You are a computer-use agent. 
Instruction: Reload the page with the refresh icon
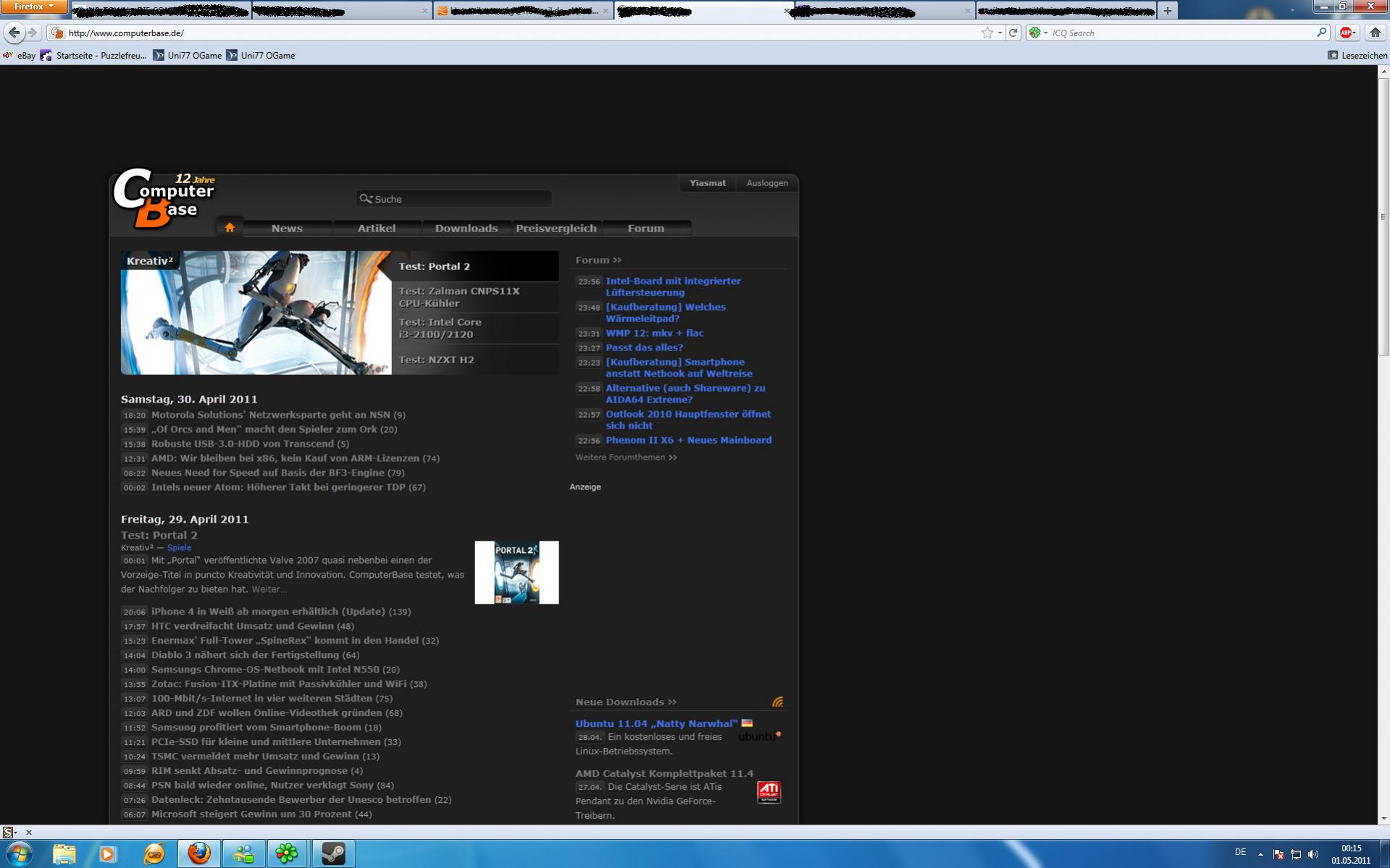1013,33
